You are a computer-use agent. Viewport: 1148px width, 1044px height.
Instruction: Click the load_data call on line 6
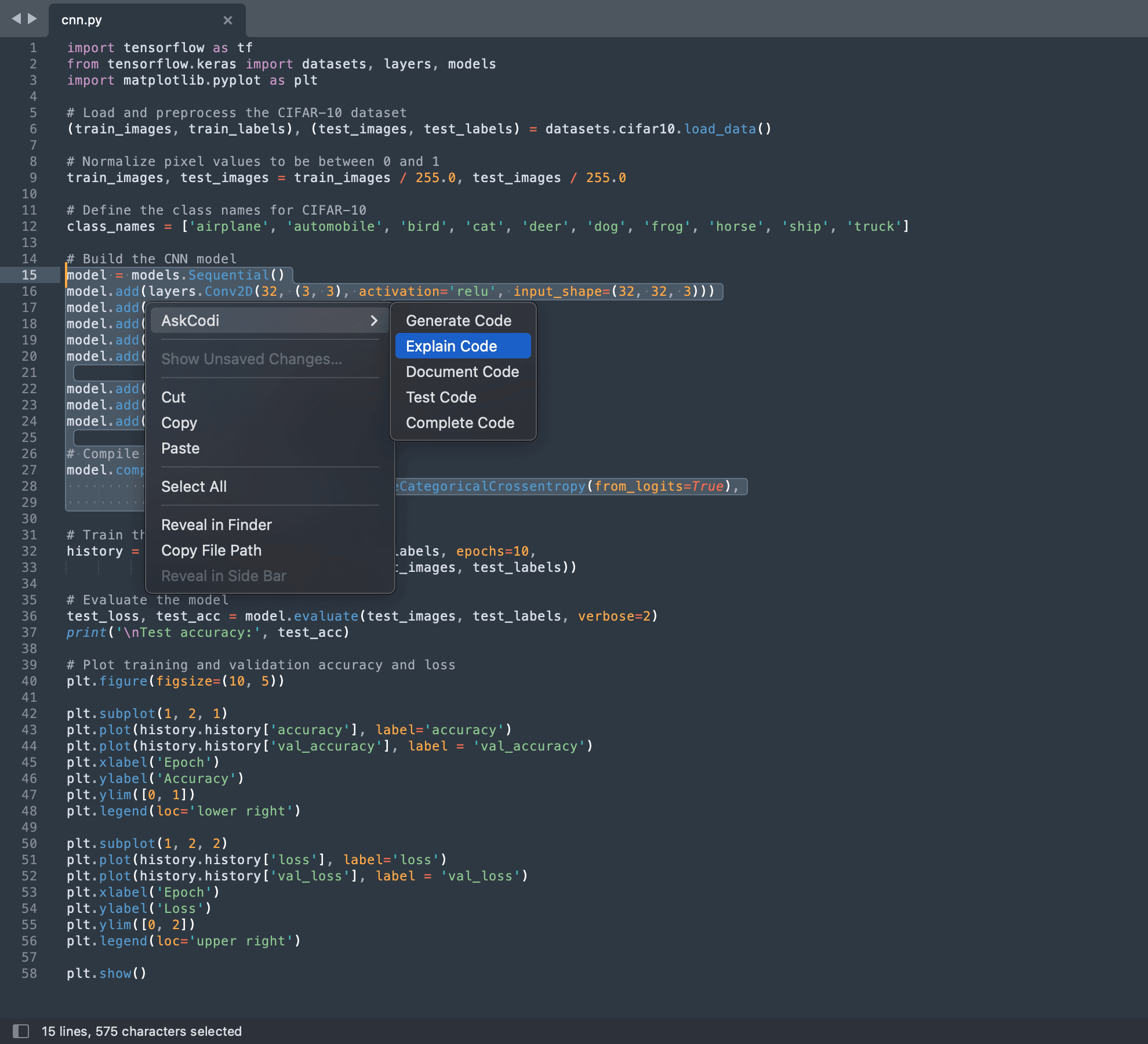click(728, 129)
